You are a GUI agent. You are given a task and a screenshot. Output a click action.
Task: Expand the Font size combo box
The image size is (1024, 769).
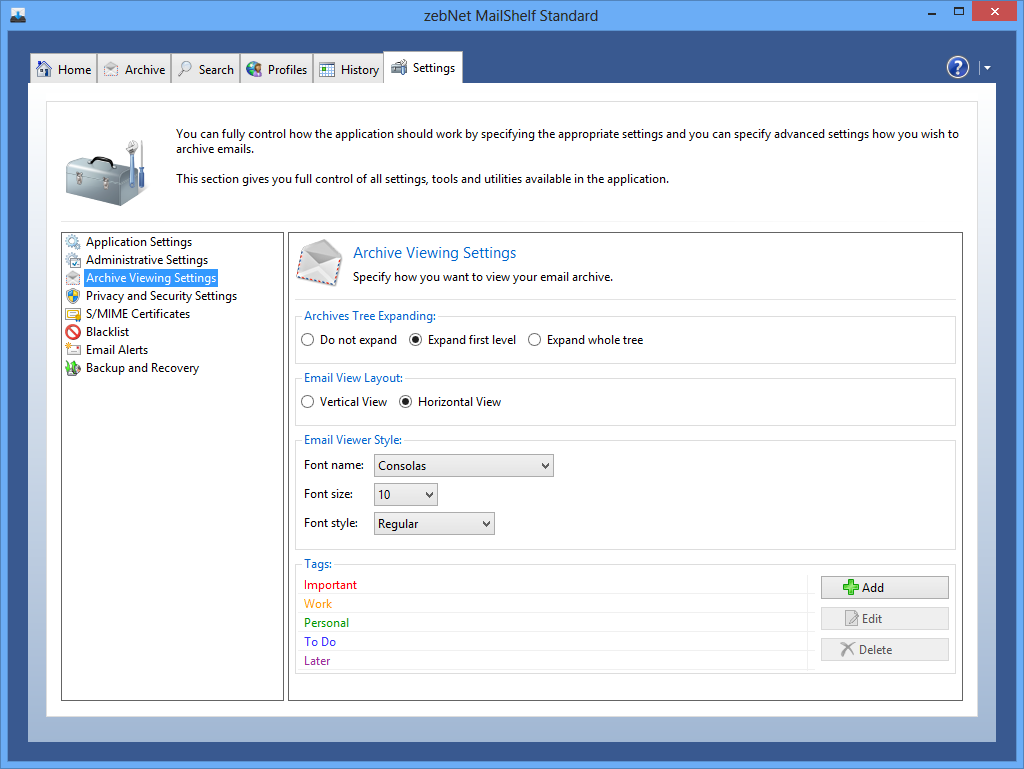click(x=406, y=495)
